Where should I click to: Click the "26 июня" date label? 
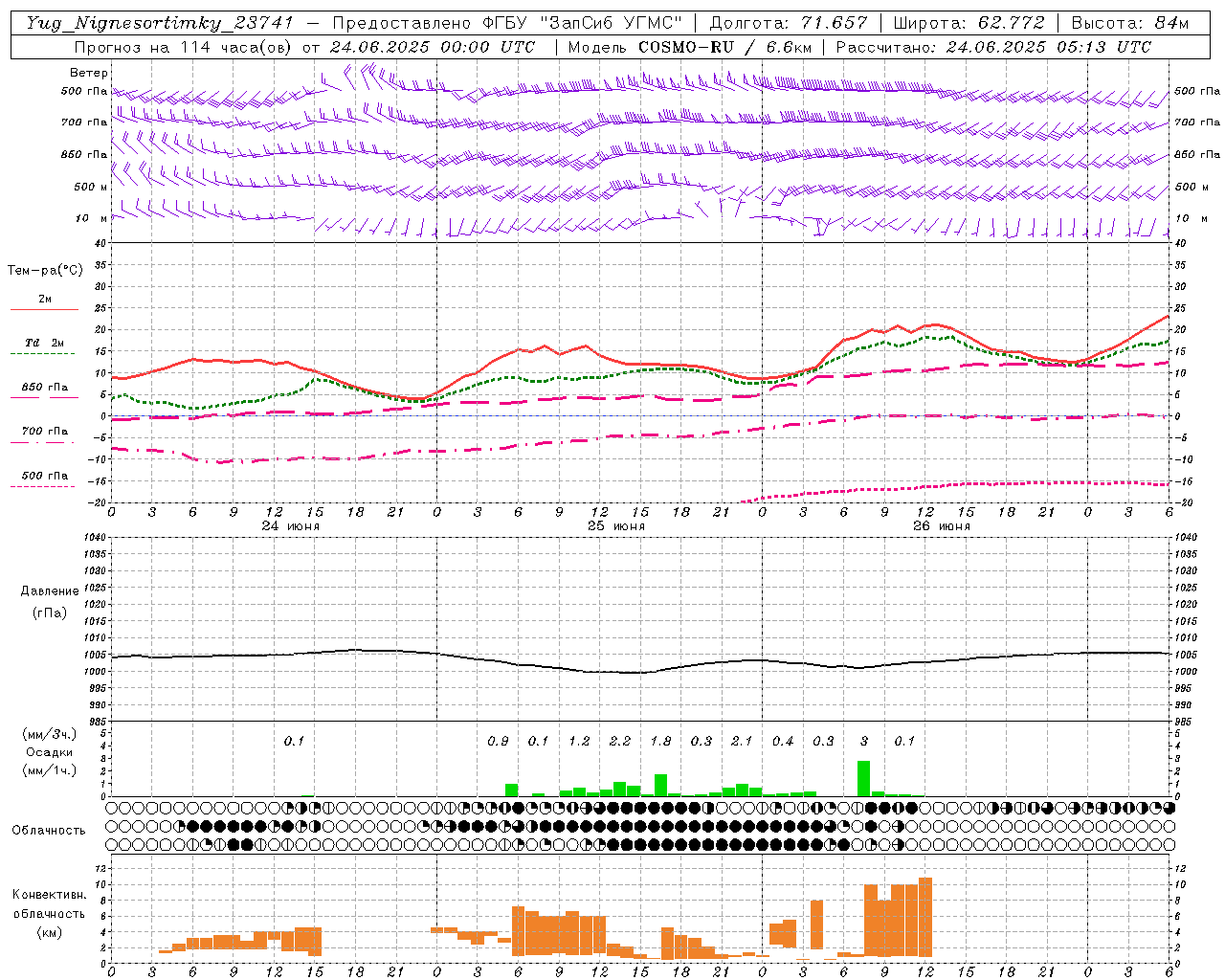(941, 526)
